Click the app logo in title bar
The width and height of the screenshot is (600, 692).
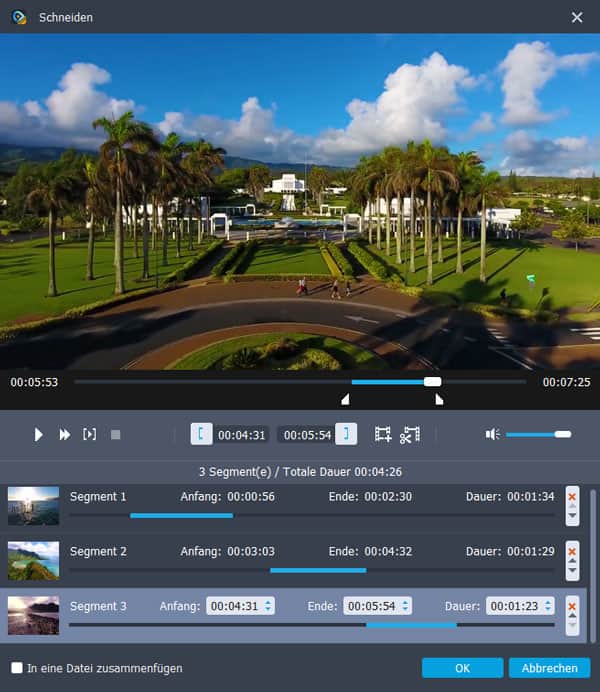19,17
